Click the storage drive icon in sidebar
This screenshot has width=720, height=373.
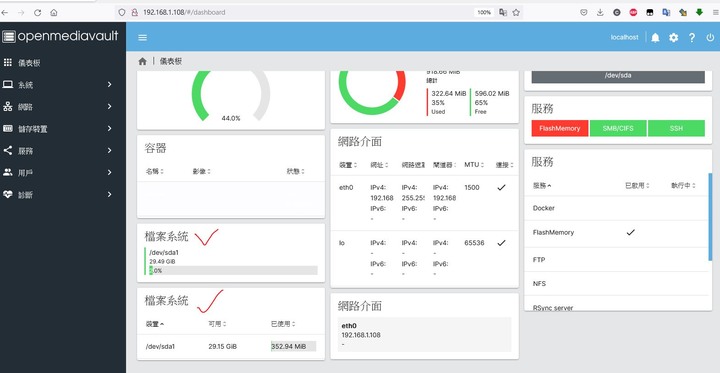(8, 129)
